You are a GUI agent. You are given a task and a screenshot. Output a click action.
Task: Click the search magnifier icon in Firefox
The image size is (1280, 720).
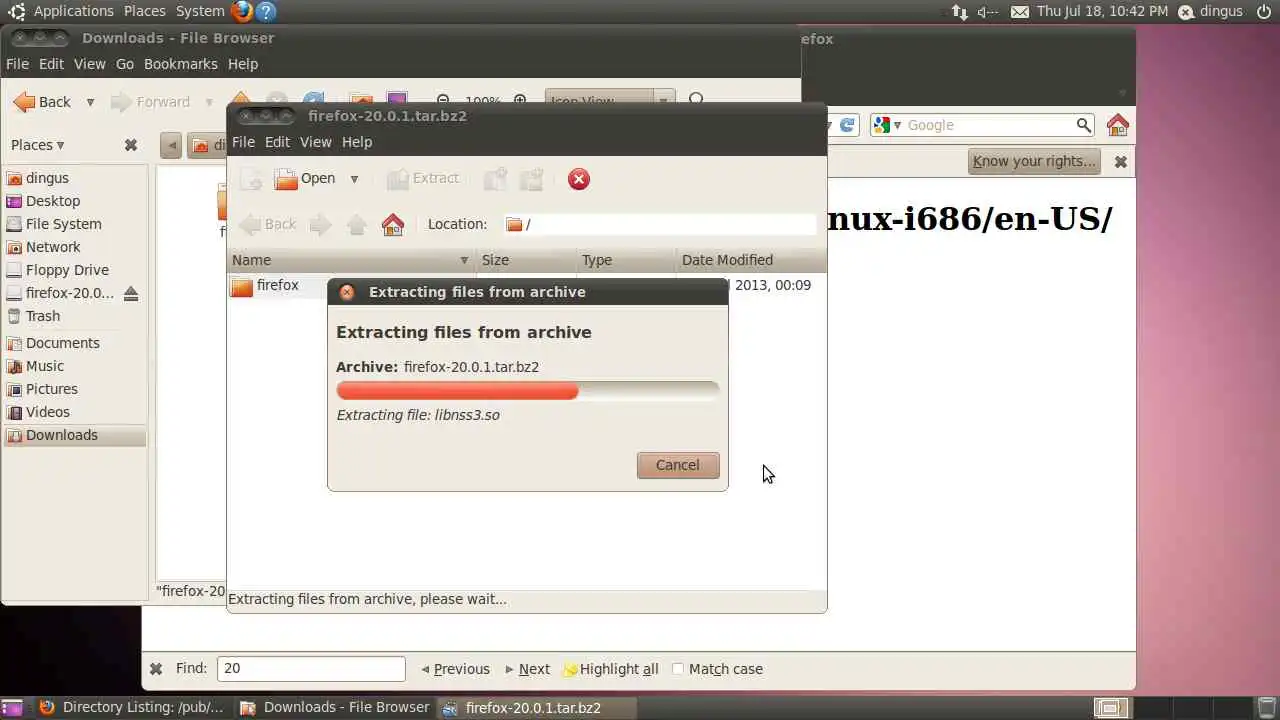click(1083, 125)
